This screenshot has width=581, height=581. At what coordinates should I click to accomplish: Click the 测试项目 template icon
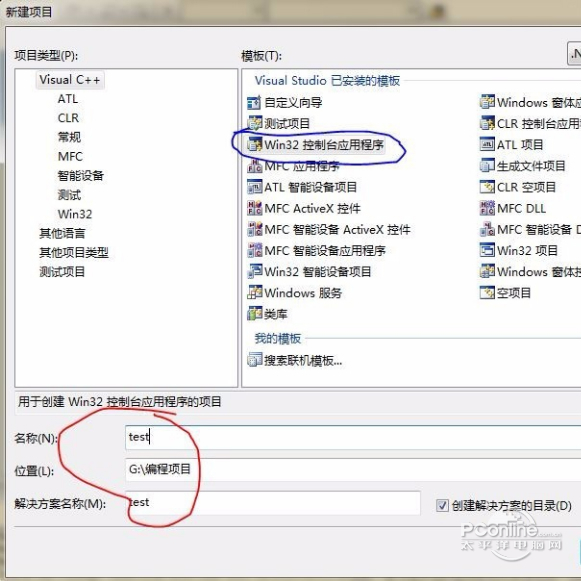point(254,123)
